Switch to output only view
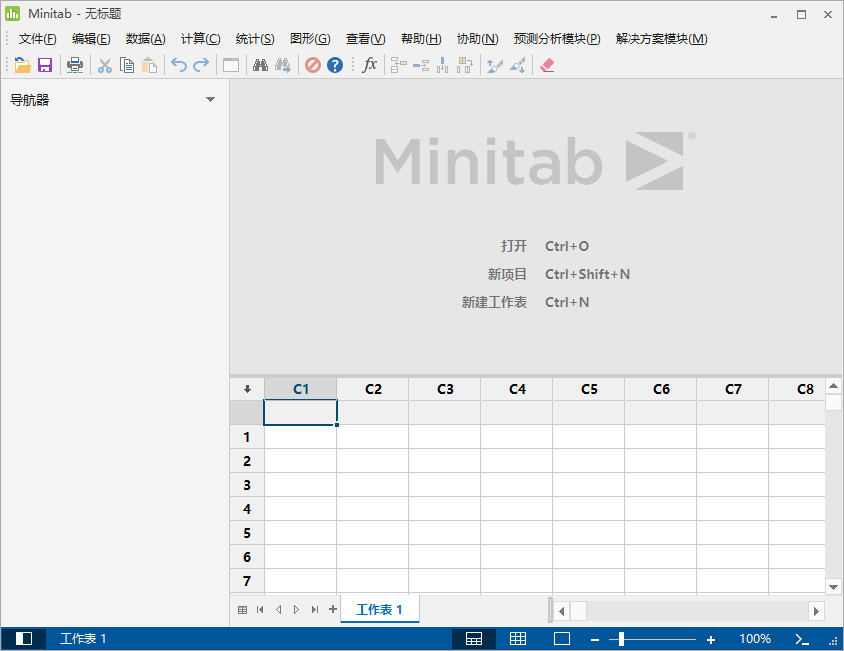The image size is (844, 651). (562, 639)
